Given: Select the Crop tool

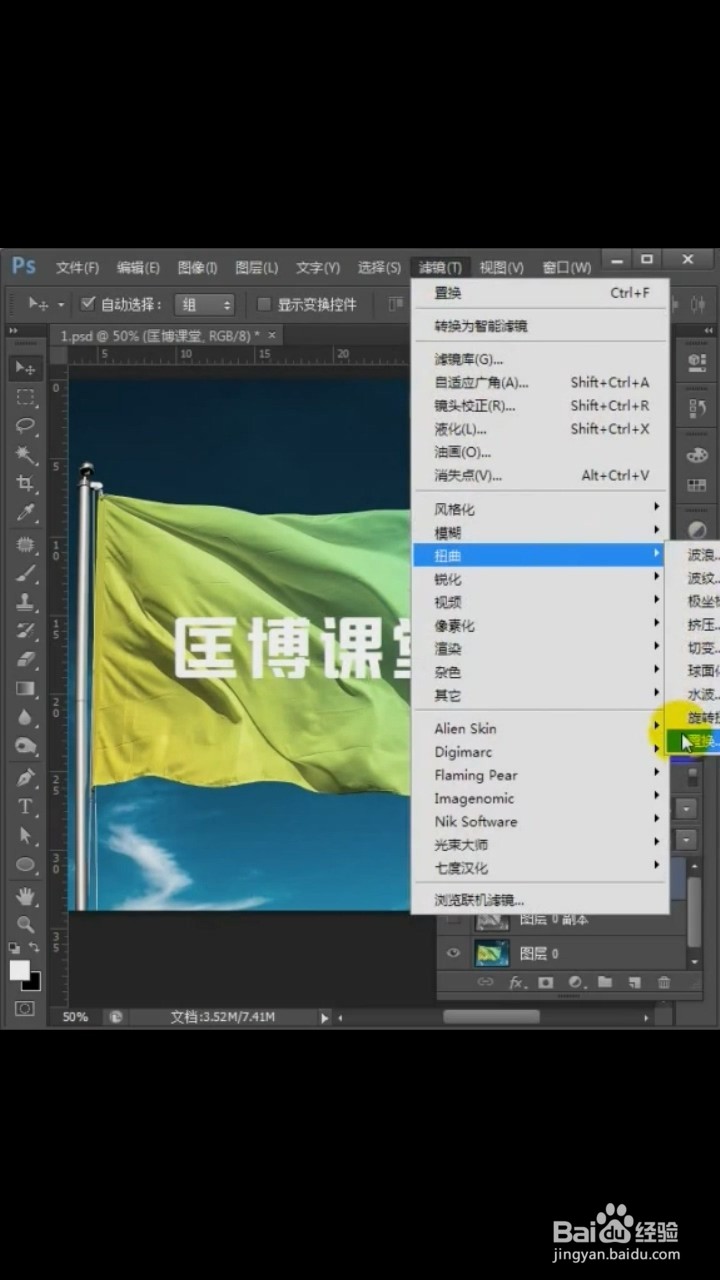Looking at the screenshot, I should point(26,484).
